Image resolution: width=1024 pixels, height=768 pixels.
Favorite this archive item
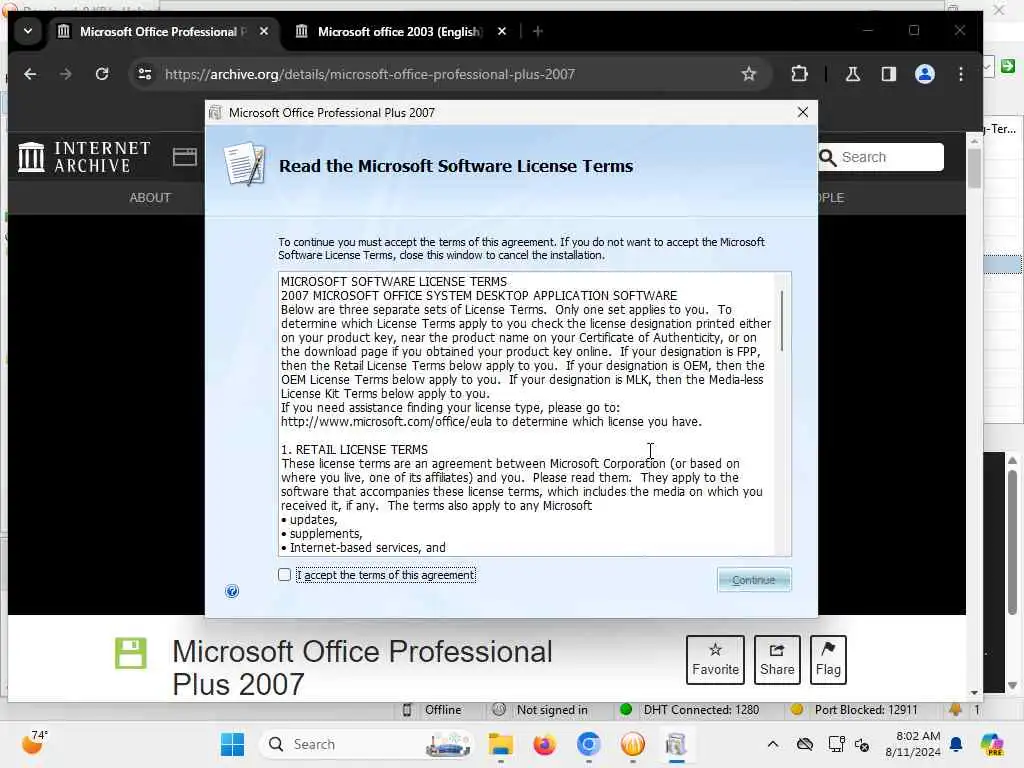(x=715, y=660)
